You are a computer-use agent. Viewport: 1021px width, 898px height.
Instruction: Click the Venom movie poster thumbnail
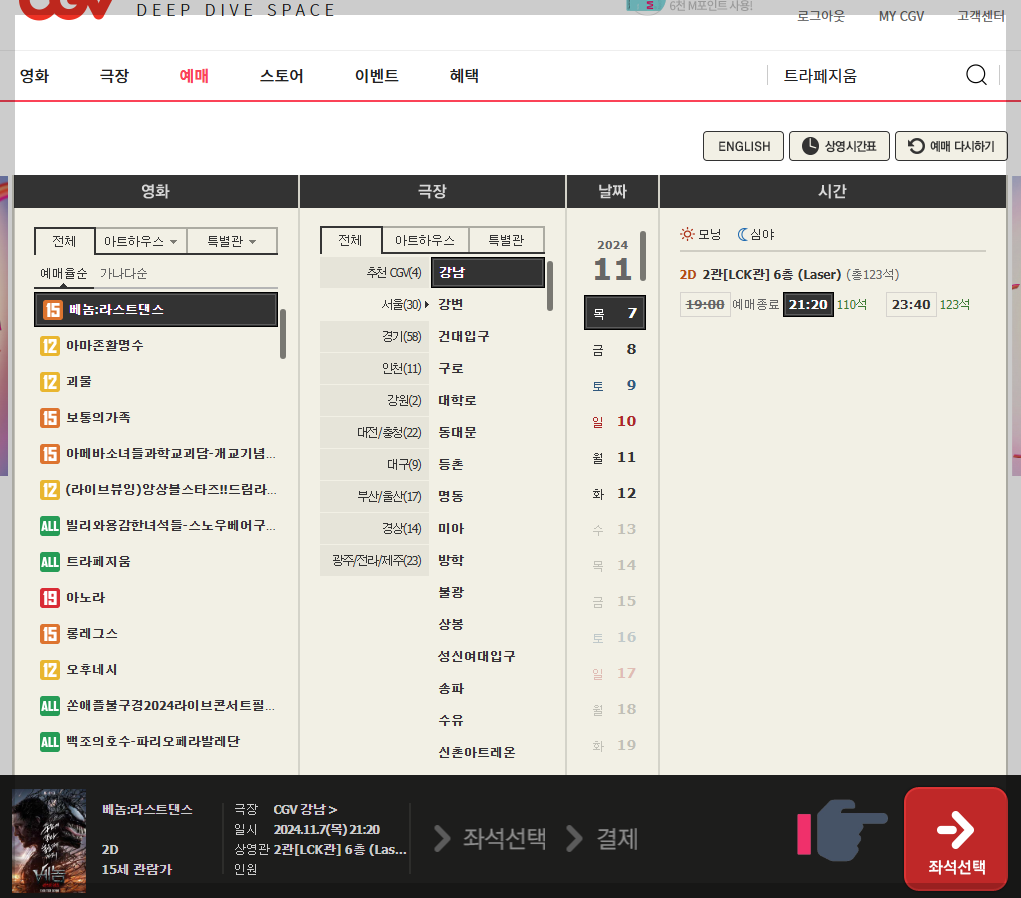49,841
